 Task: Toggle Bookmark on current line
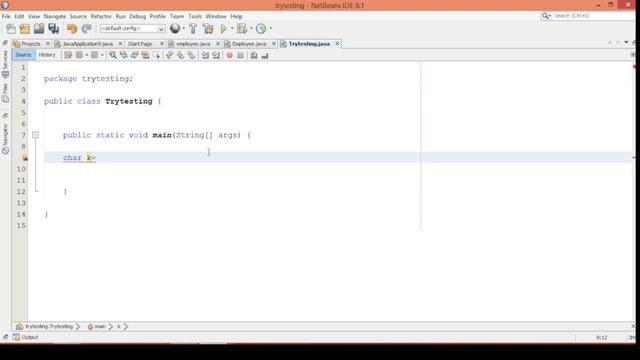(x=191, y=55)
